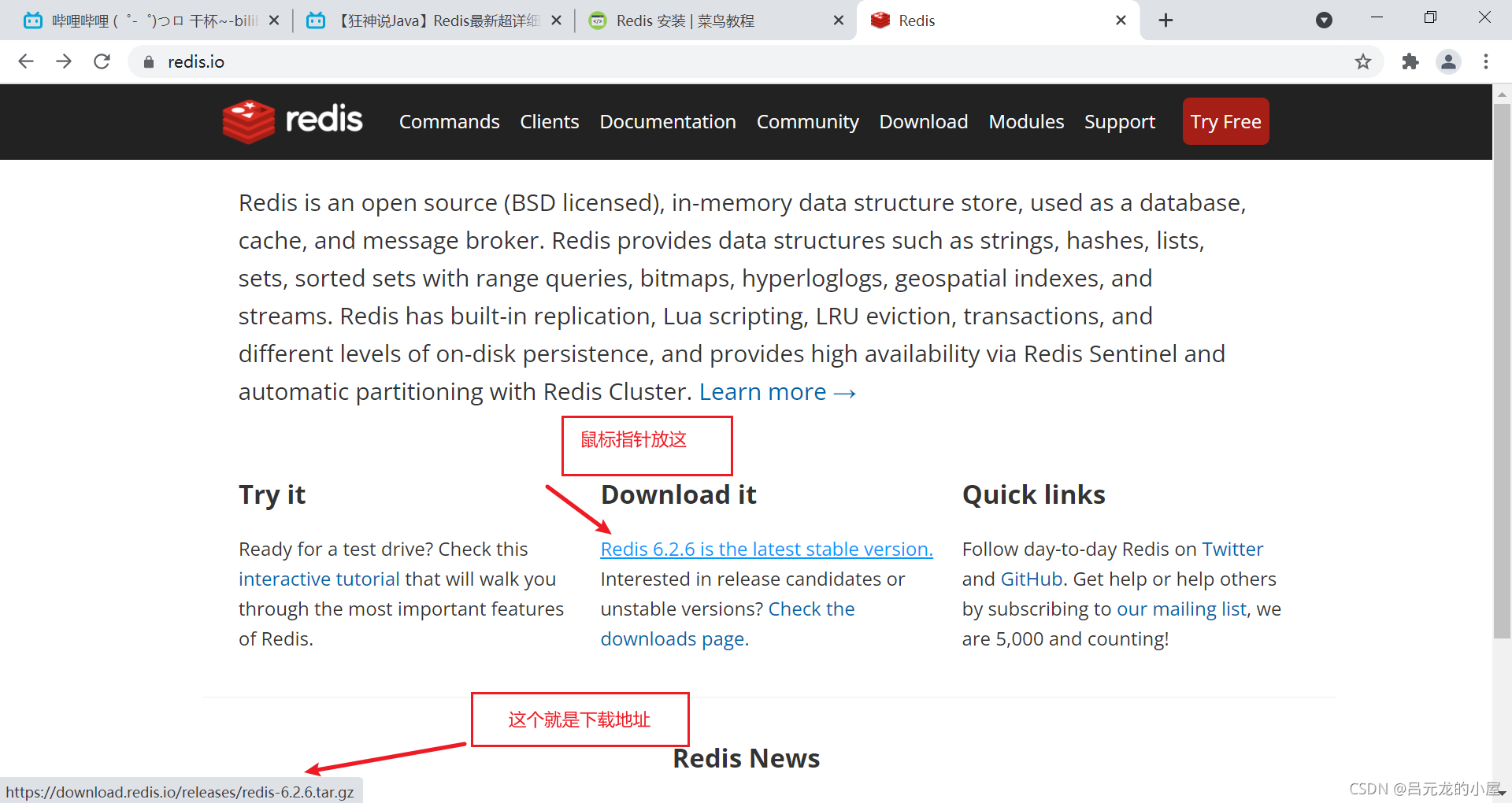Click the Try Free button
1512x803 pixels.
click(x=1225, y=121)
